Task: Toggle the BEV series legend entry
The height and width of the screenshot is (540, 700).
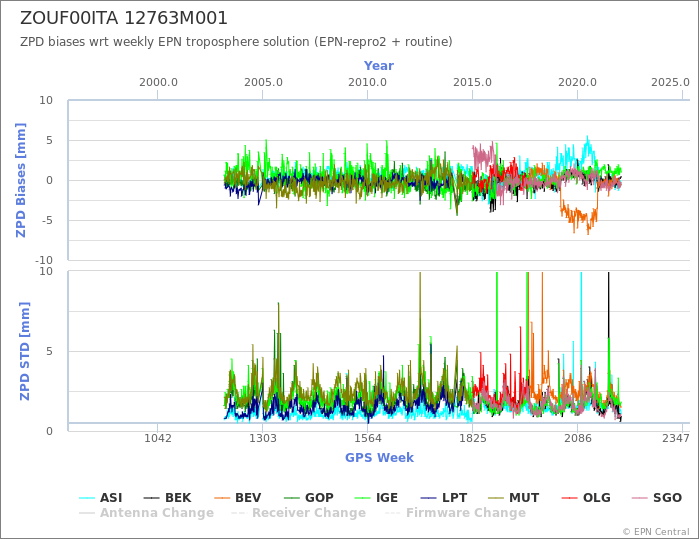Action: [x=238, y=498]
